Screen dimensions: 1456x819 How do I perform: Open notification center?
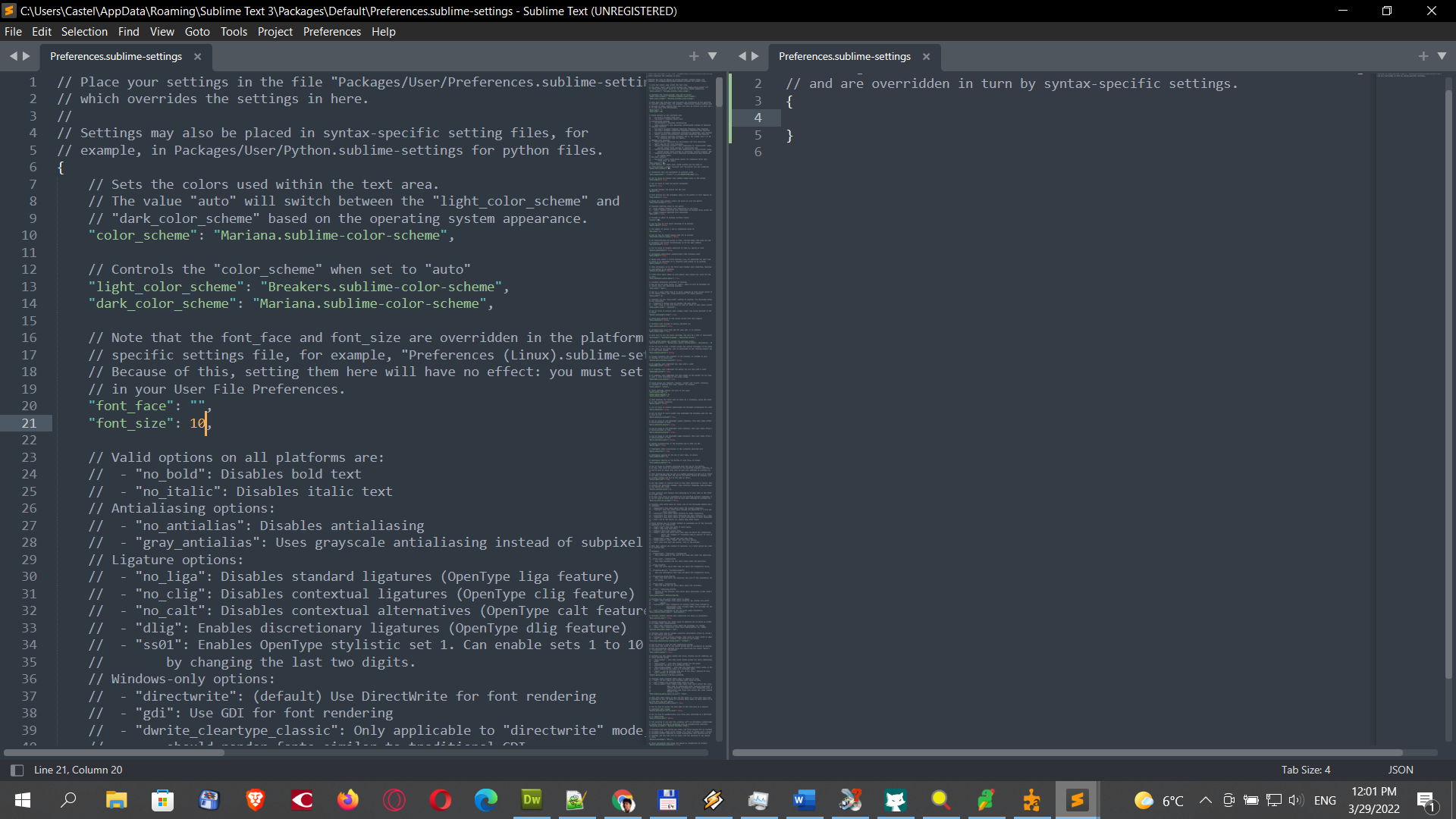tap(1427, 801)
